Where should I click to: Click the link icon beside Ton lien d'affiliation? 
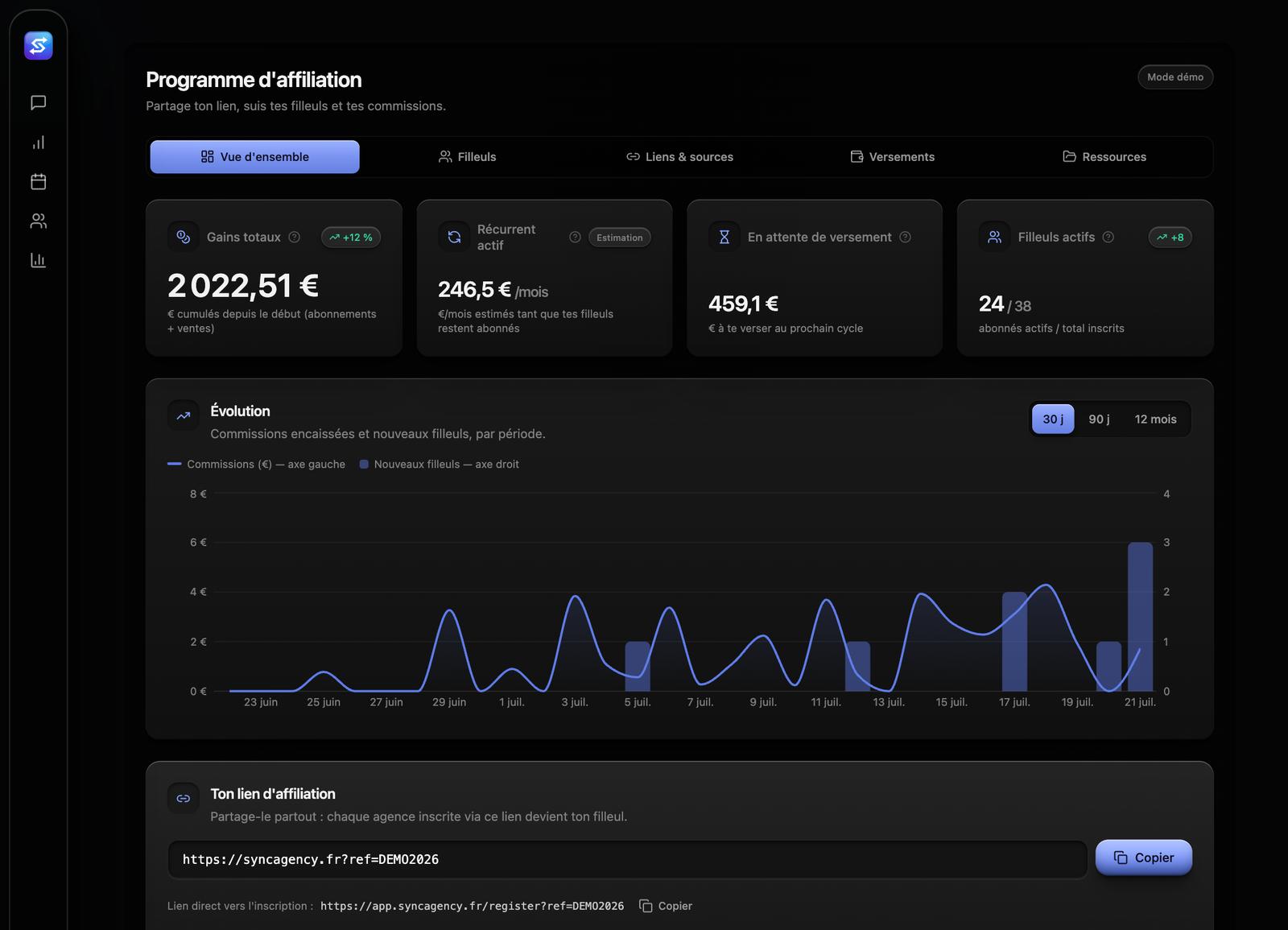tap(184, 799)
